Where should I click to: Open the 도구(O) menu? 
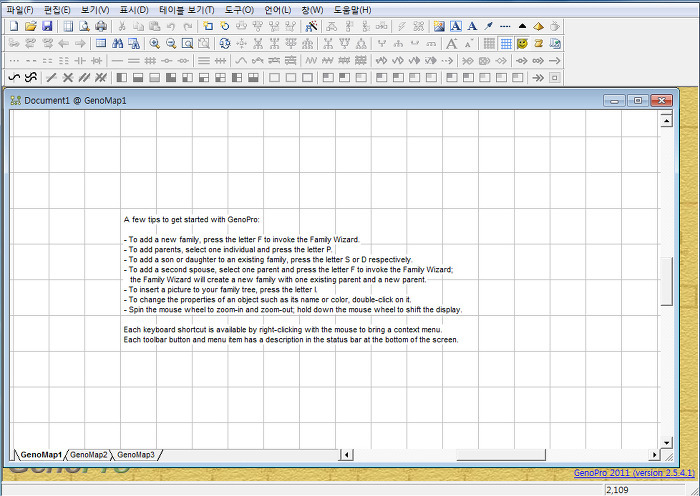pos(239,10)
